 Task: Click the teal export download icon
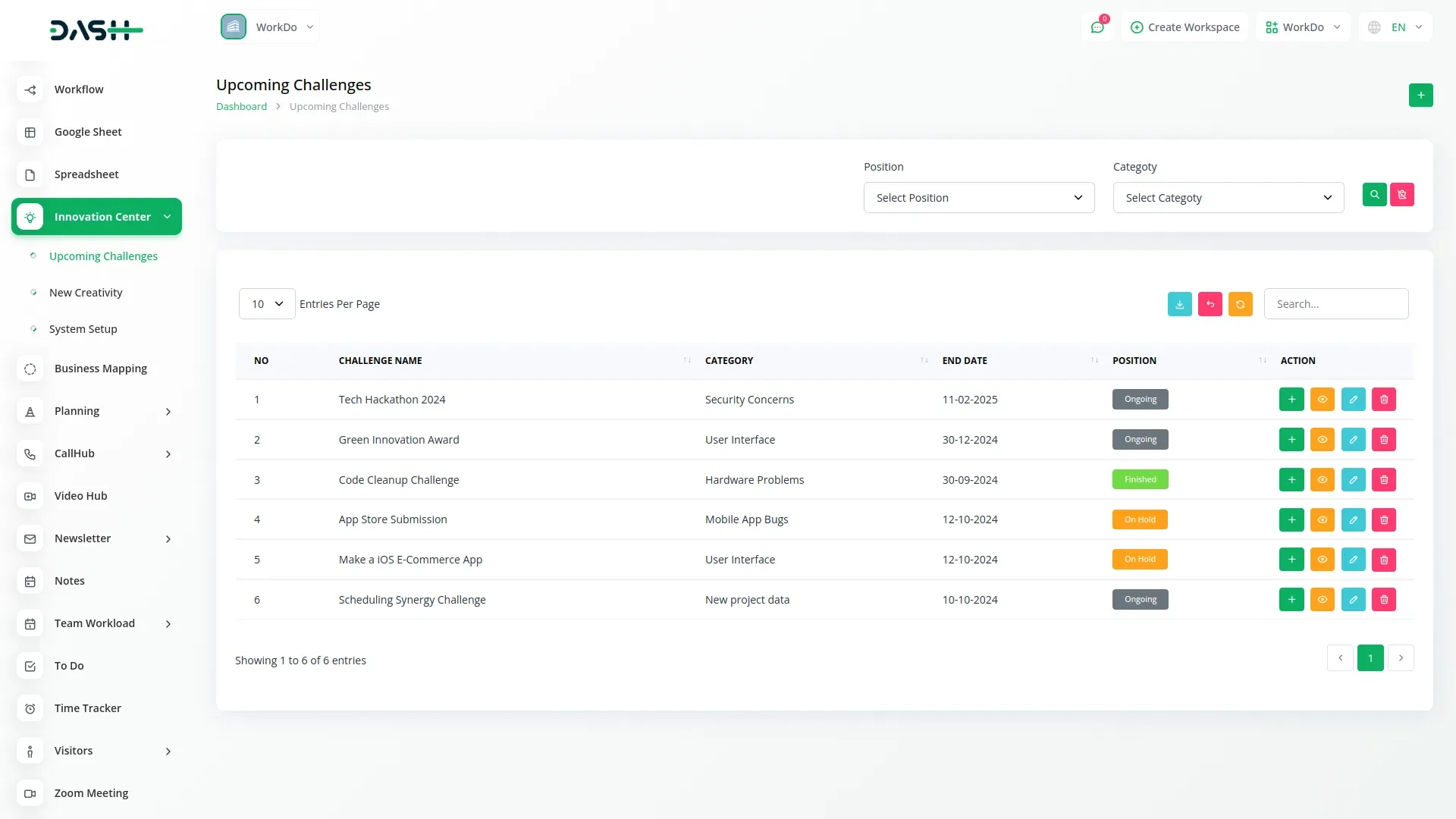1179,304
